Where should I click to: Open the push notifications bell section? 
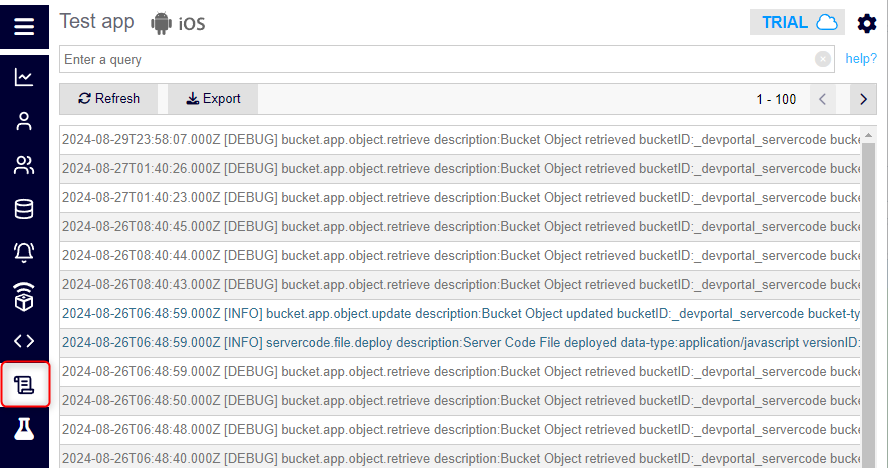pos(24,252)
